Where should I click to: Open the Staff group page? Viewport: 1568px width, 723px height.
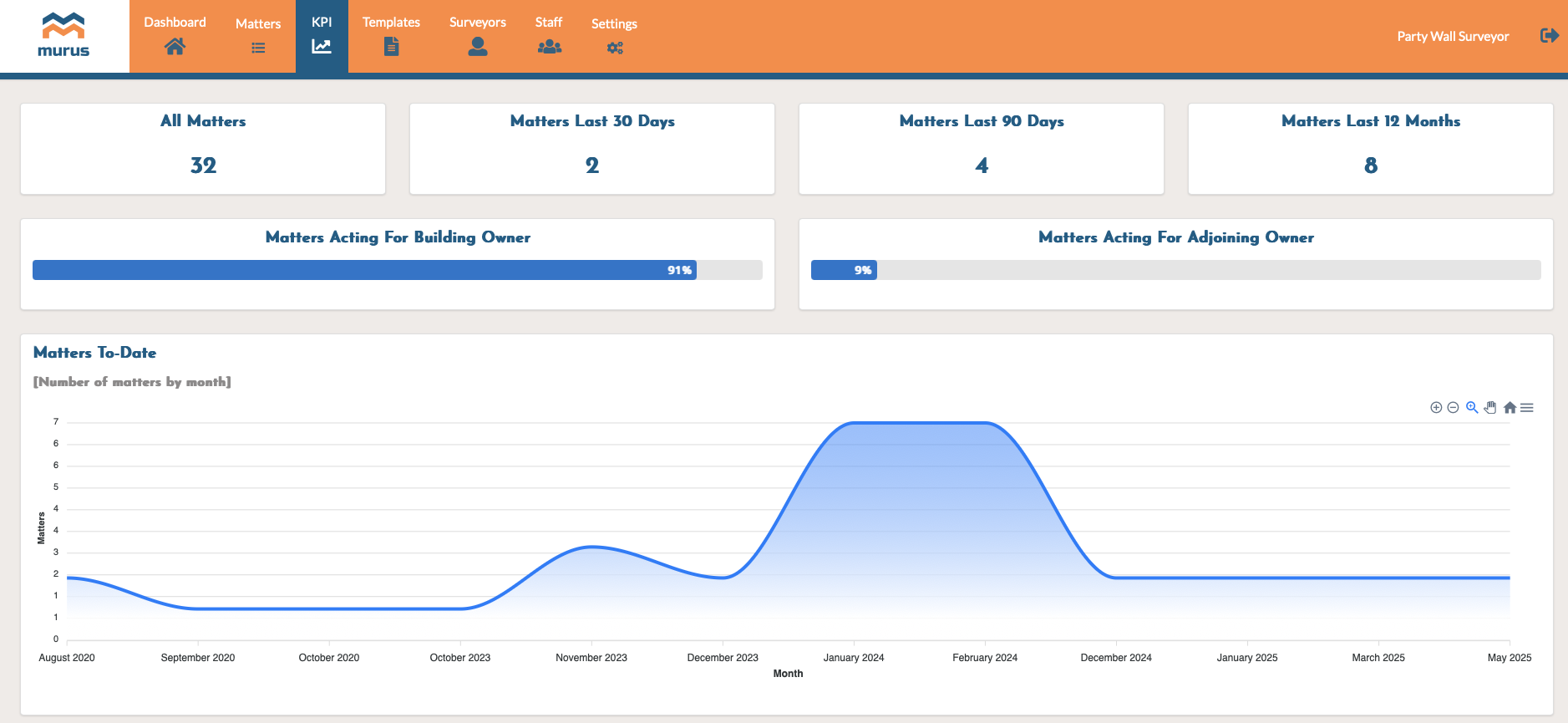click(549, 35)
